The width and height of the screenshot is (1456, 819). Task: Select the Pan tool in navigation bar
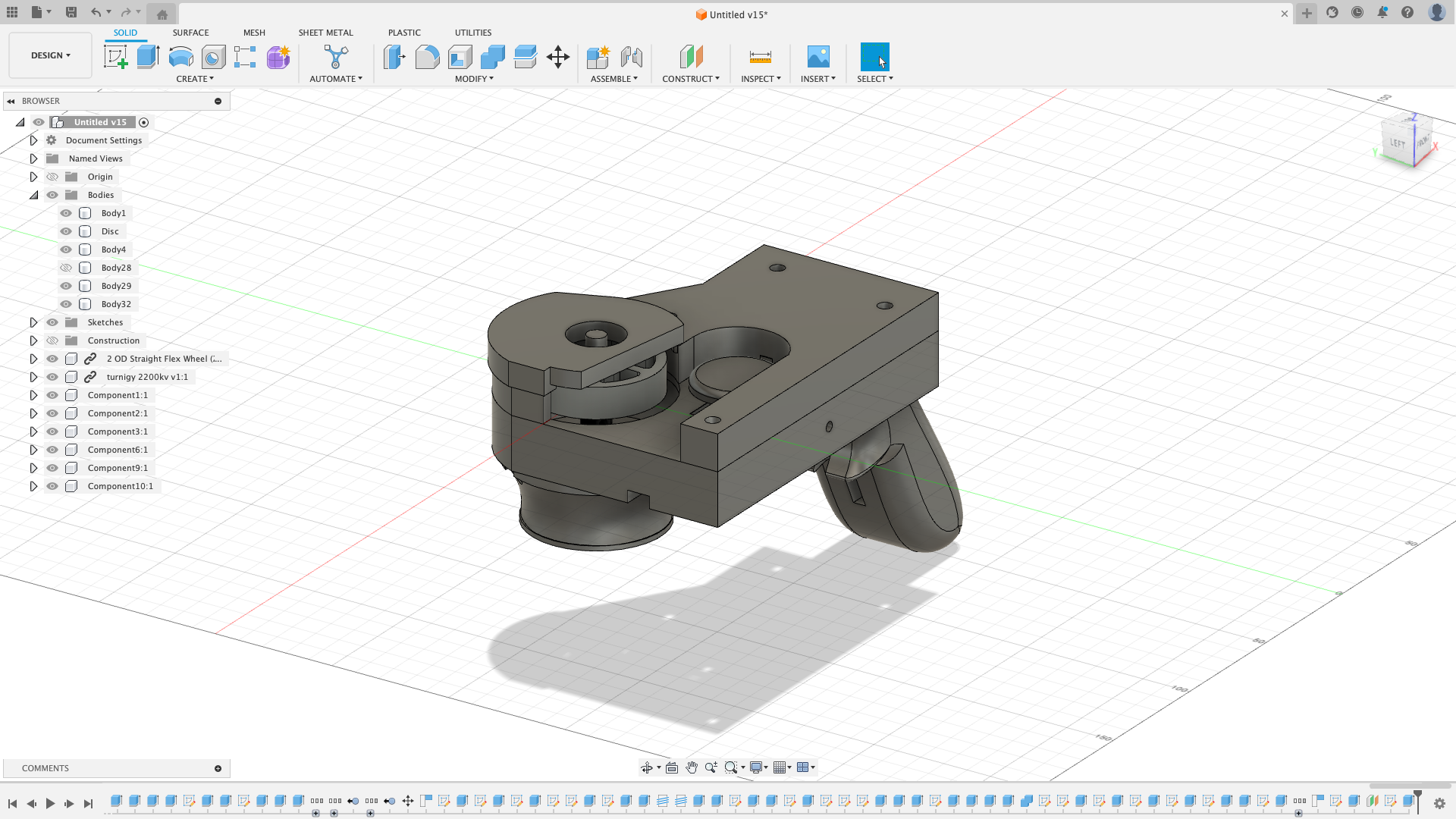691,767
